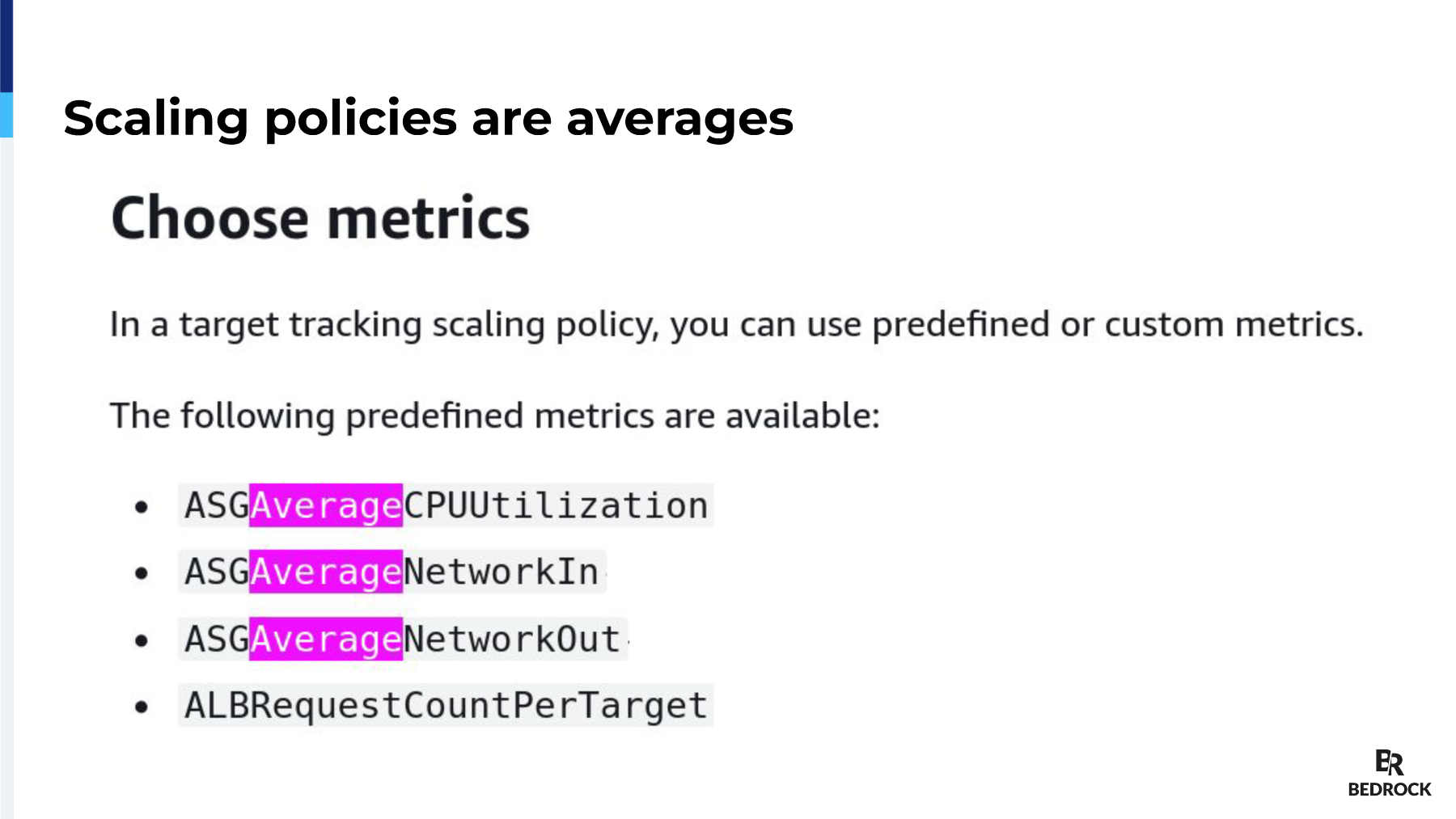The width and height of the screenshot is (1456, 819).
Task: Click the BEDROCK brand text
Action: tap(1390, 789)
